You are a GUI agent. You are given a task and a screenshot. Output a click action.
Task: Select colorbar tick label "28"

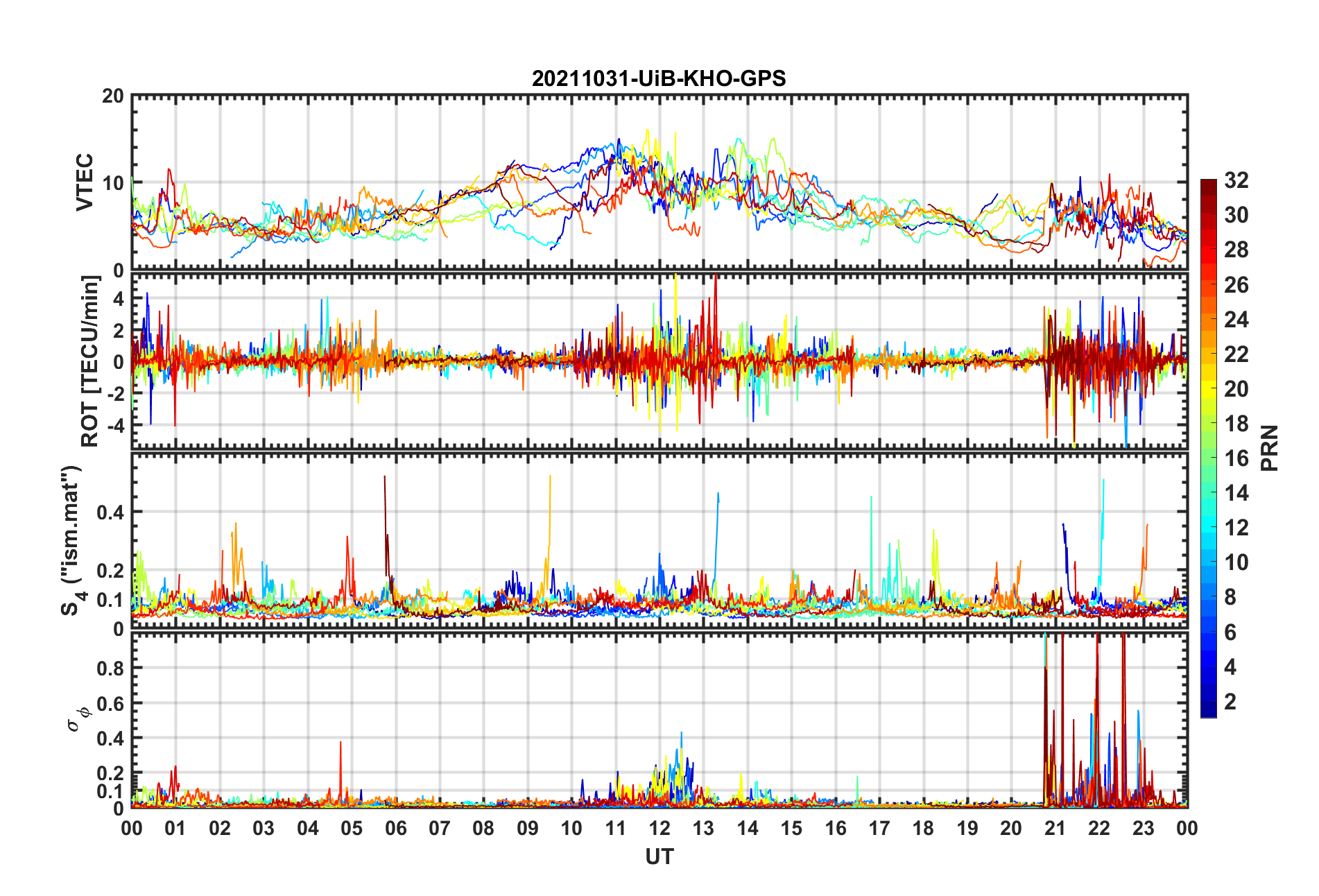1236,250
